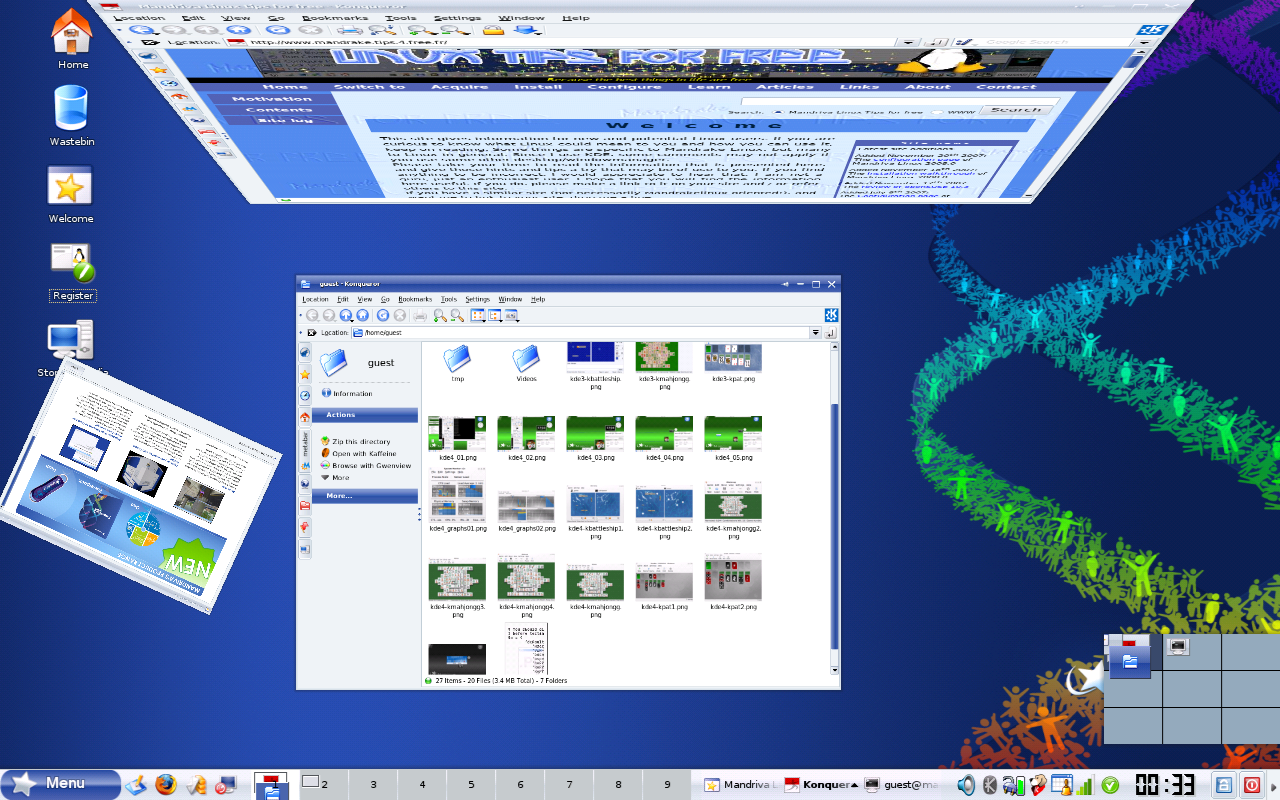Click the file view vertical scrollbar
Viewport: 1280px width, 800px height.
coord(835,510)
